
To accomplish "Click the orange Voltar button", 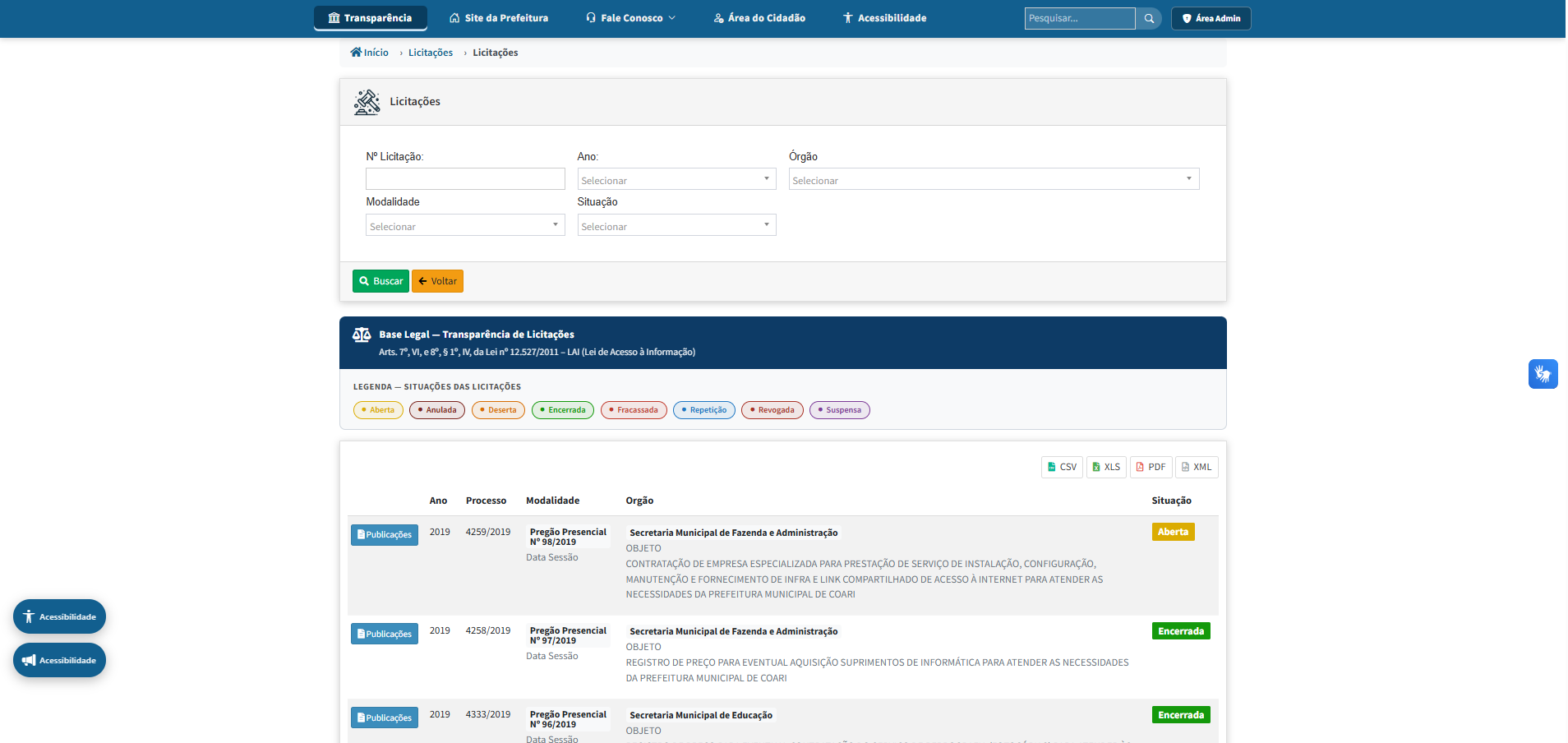I will (437, 281).
